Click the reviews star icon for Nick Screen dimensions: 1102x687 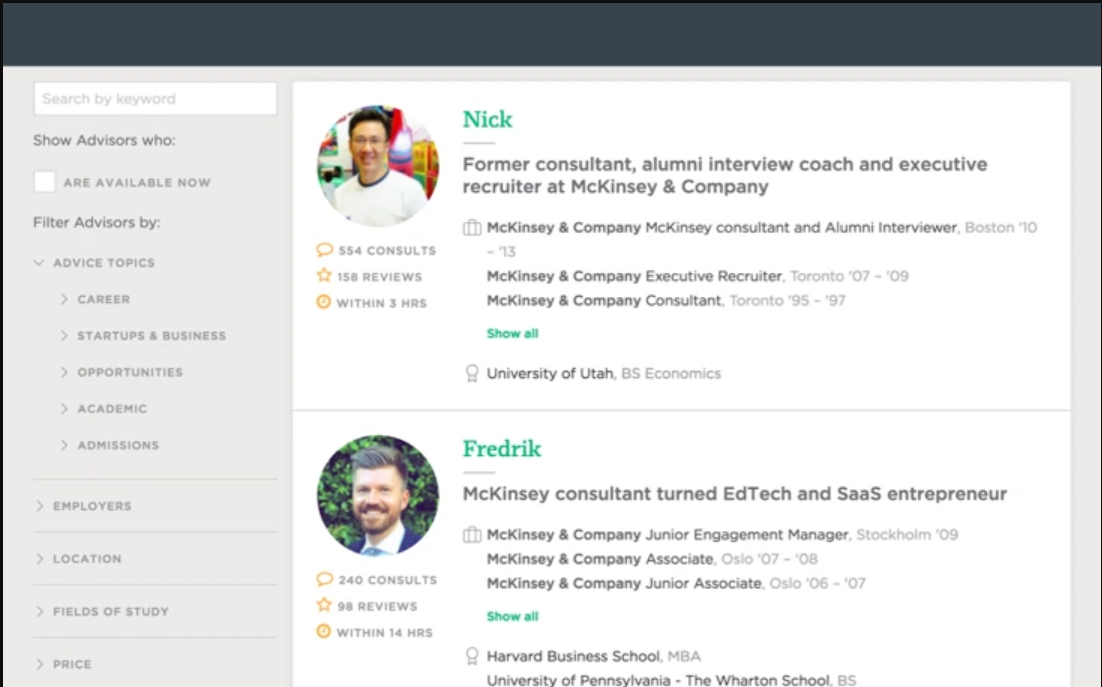[x=324, y=276]
